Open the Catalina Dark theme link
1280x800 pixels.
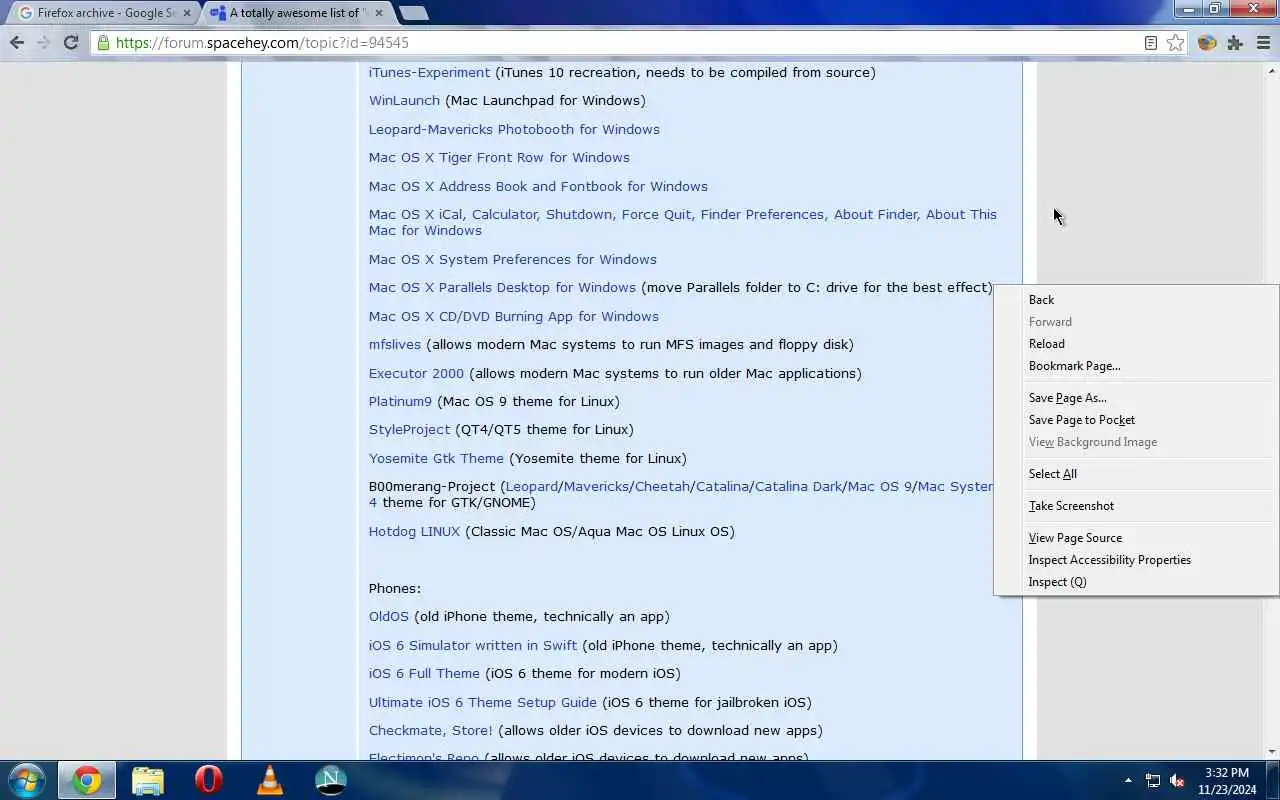pyautogui.click(x=798, y=486)
